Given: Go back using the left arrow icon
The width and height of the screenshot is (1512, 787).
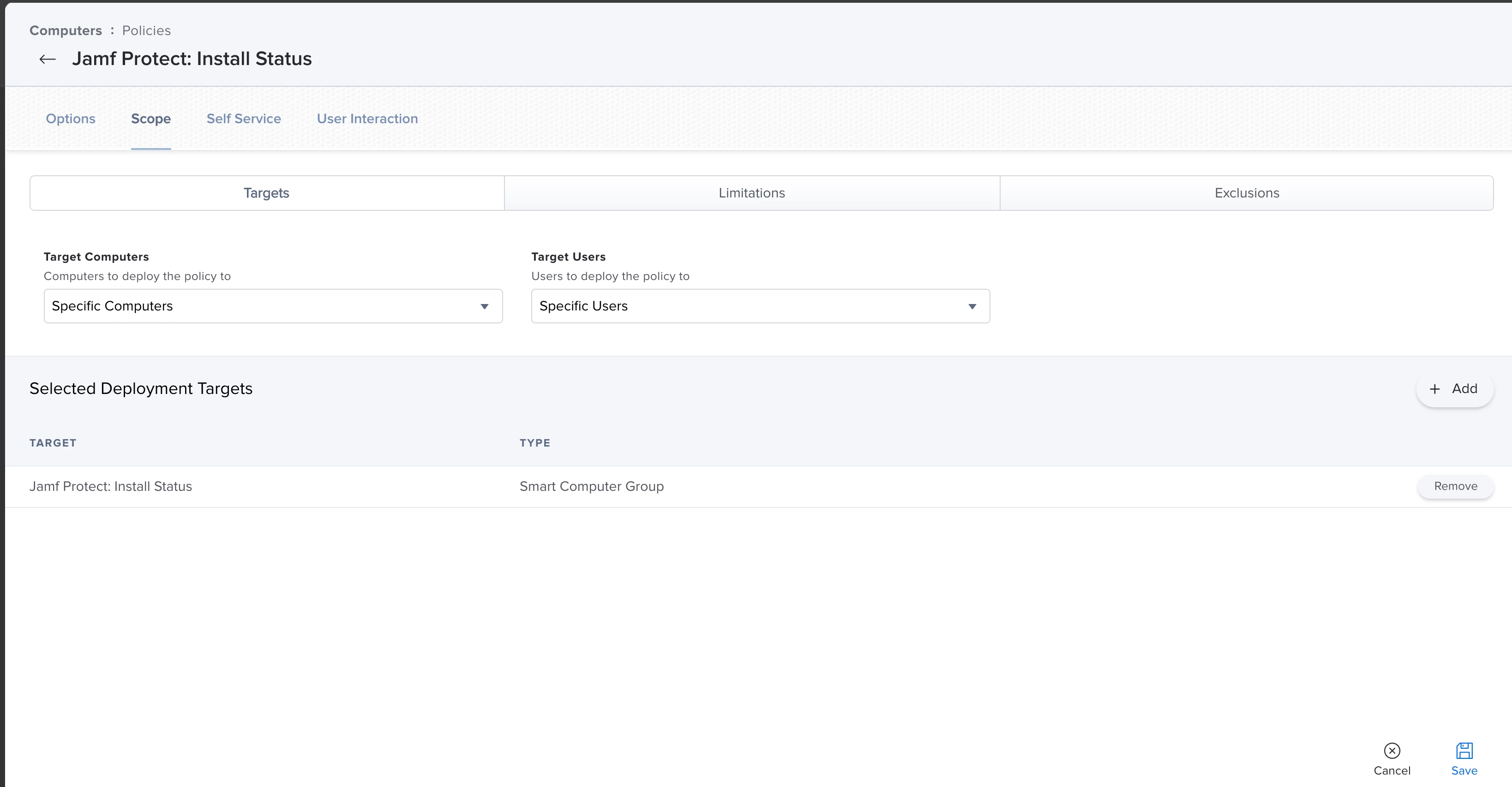Looking at the screenshot, I should [x=47, y=59].
